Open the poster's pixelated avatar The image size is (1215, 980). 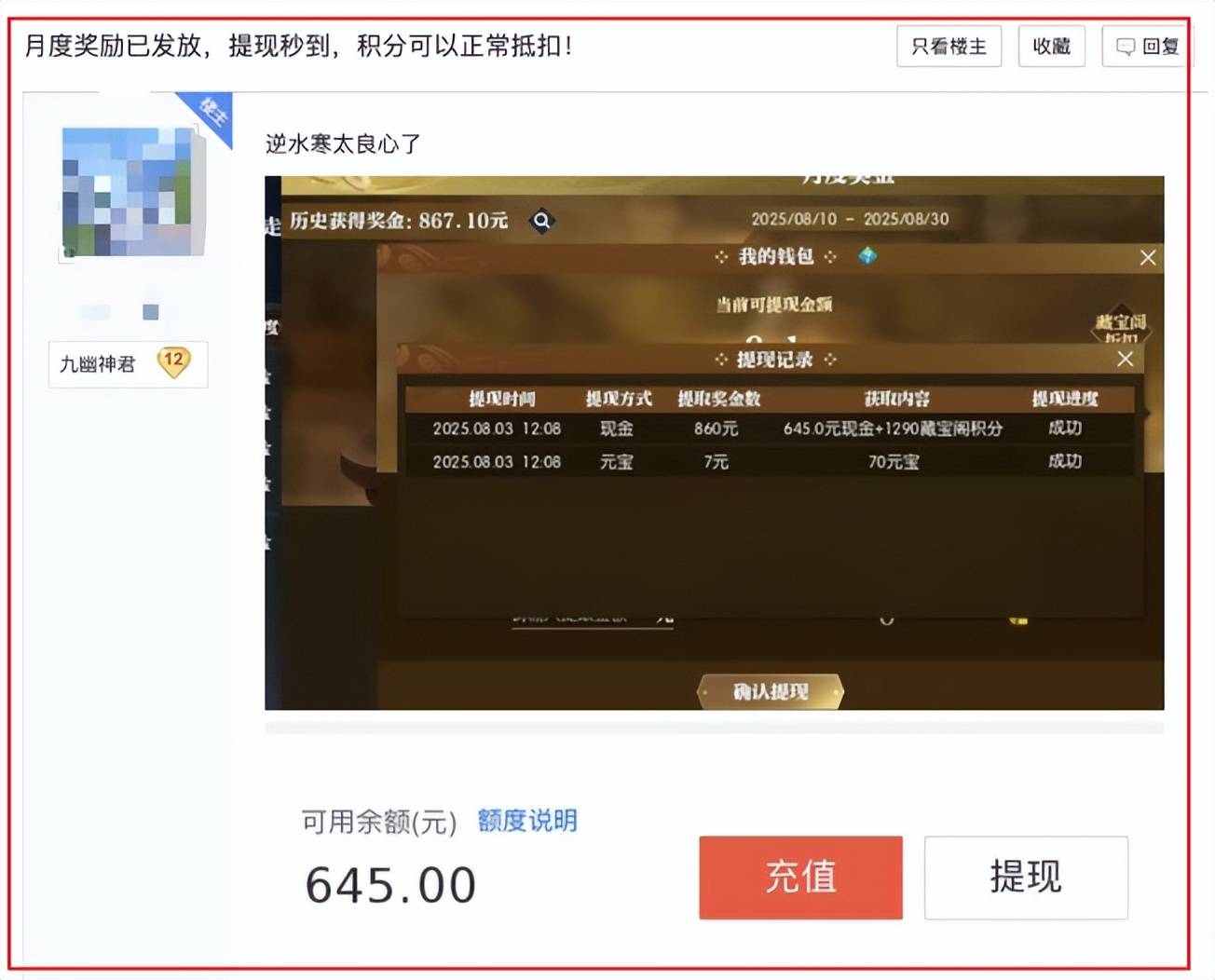(132, 192)
